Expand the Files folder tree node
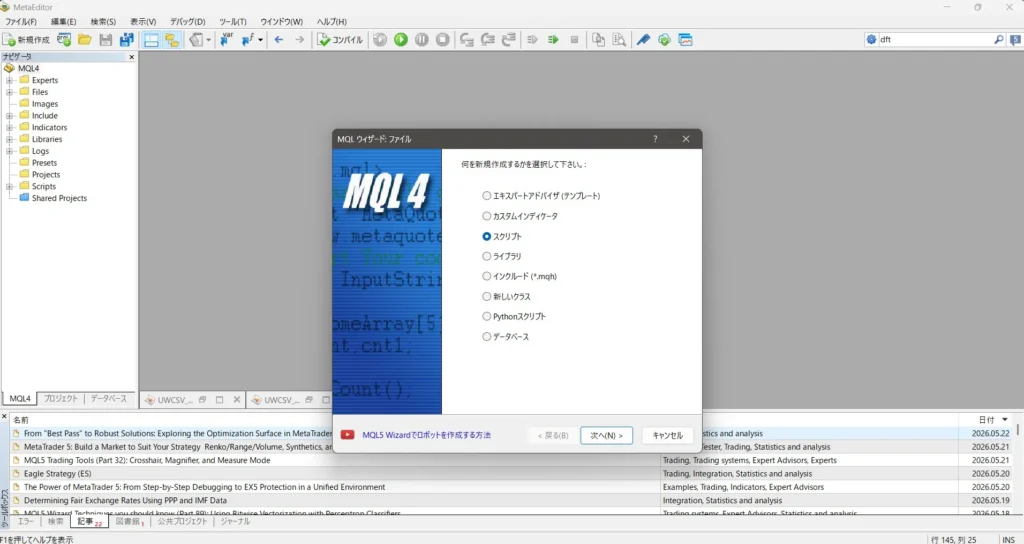The width and height of the screenshot is (1024, 544). (x=9, y=92)
